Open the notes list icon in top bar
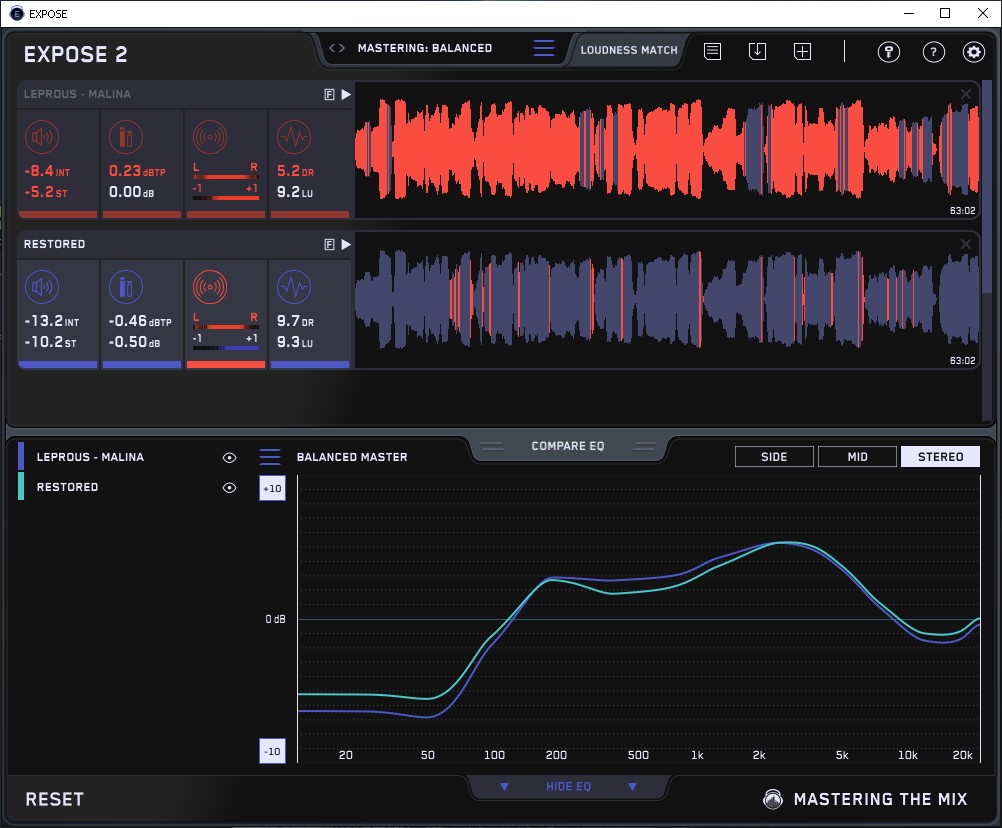Image resolution: width=1002 pixels, height=828 pixels. [712, 51]
